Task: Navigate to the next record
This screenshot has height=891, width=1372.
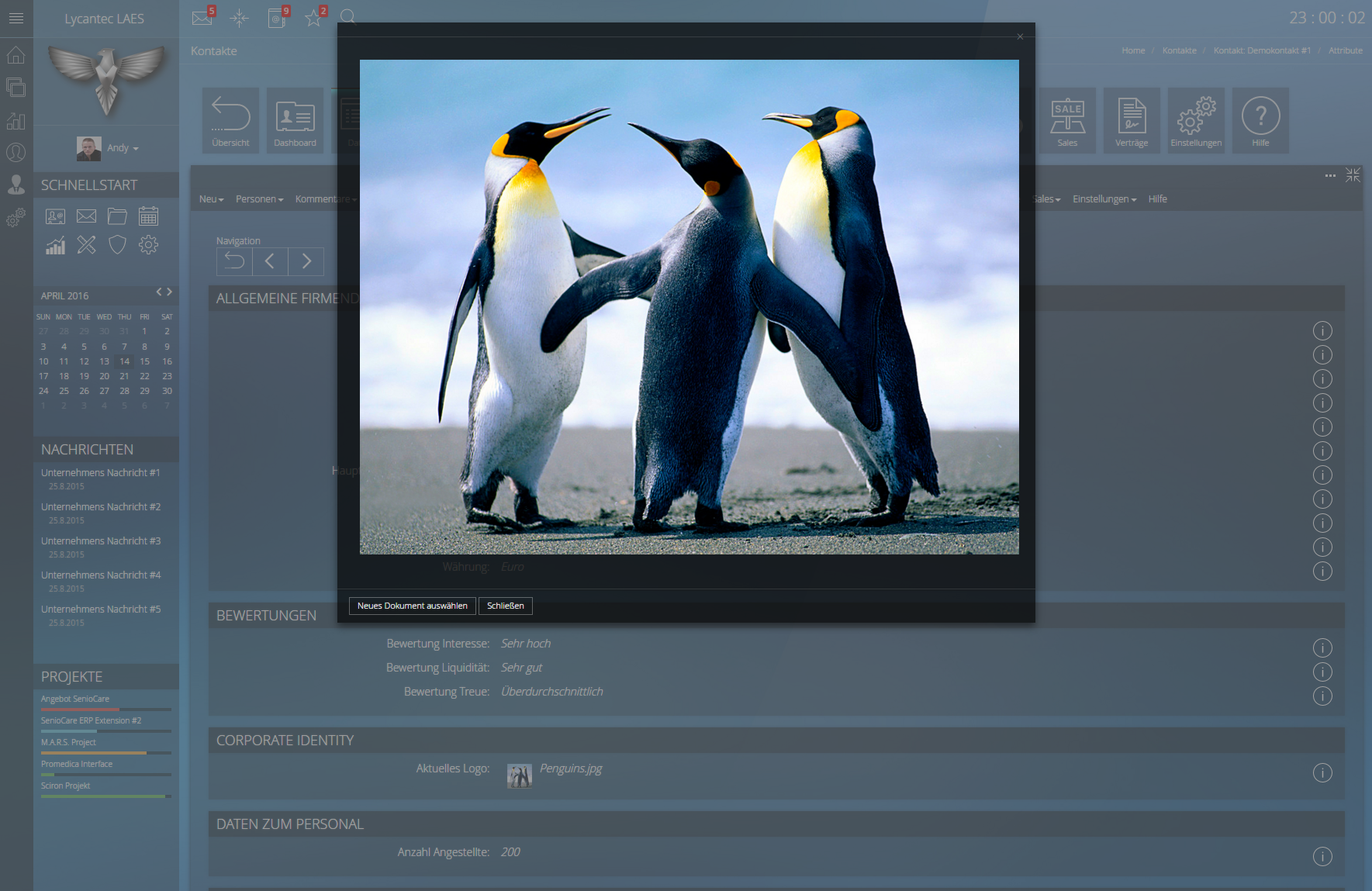Action: [x=306, y=261]
